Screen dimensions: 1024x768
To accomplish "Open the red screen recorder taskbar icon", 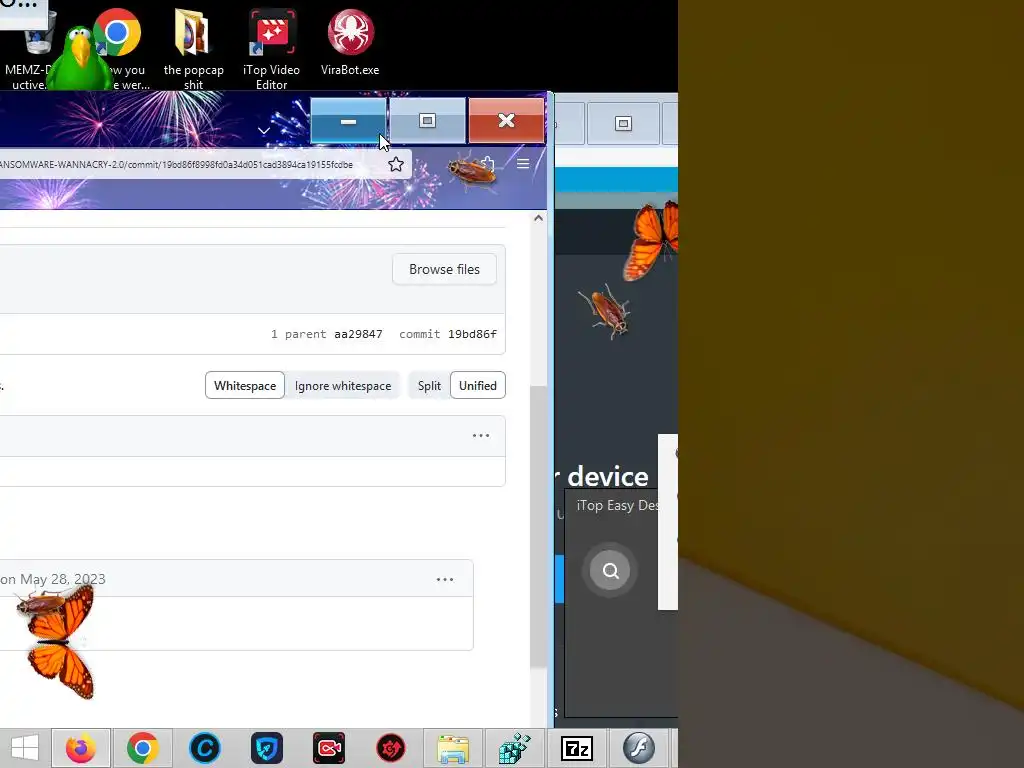I will pos(328,748).
